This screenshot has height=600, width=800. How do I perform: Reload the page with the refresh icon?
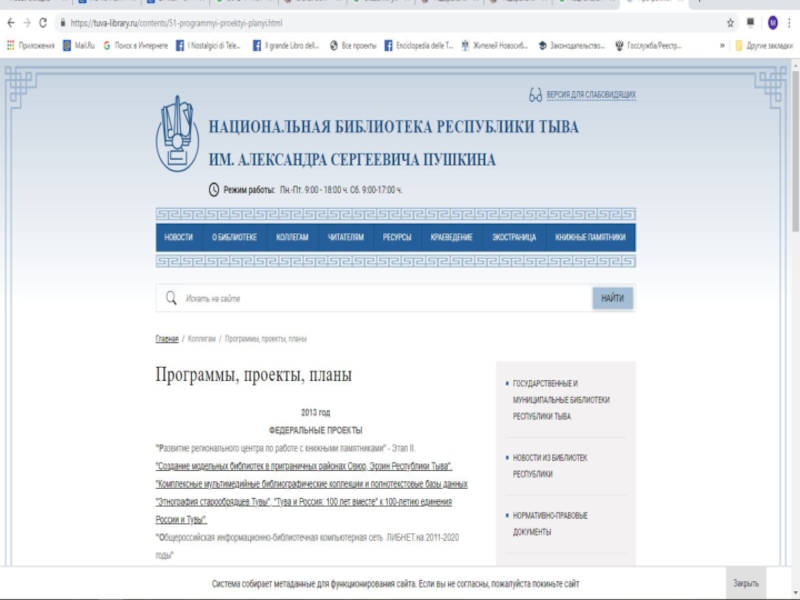point(43,23)
